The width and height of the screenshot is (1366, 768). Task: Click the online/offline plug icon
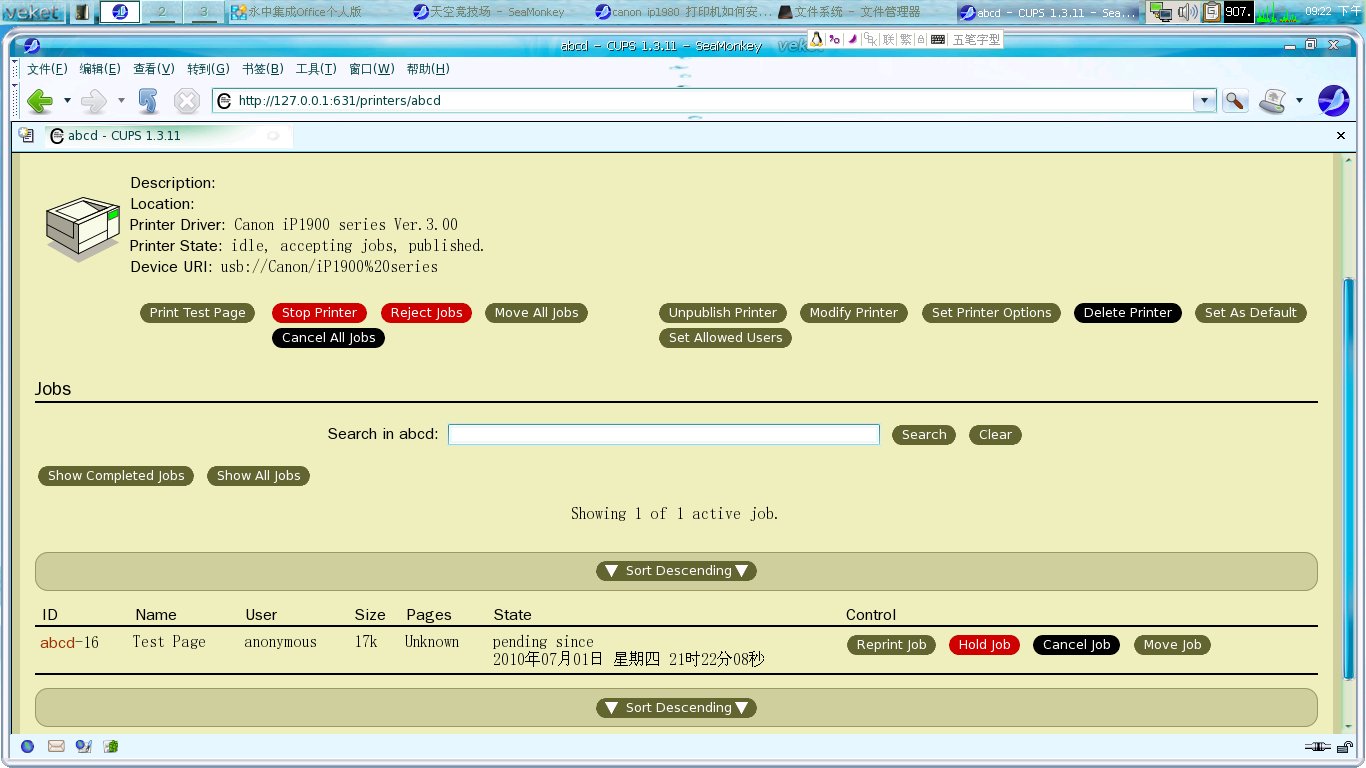1316,746
